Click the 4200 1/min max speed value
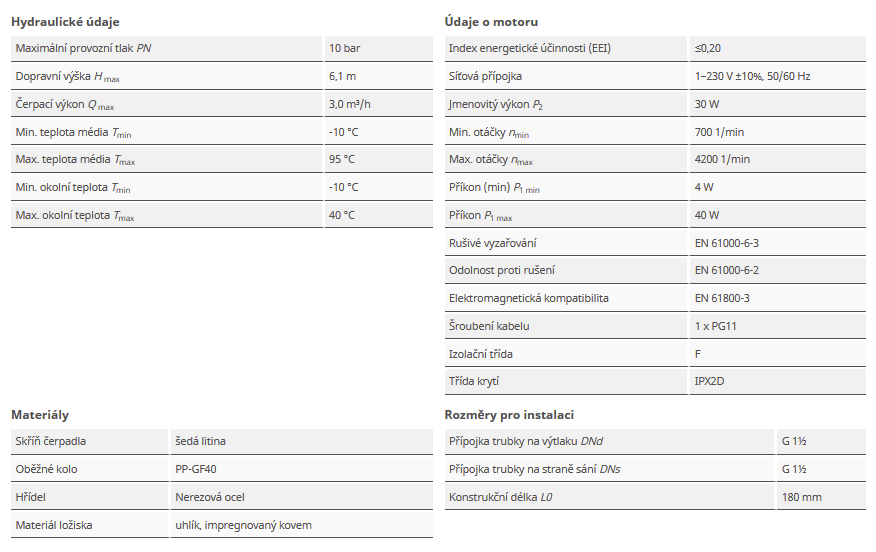 (x=722, y=159)
